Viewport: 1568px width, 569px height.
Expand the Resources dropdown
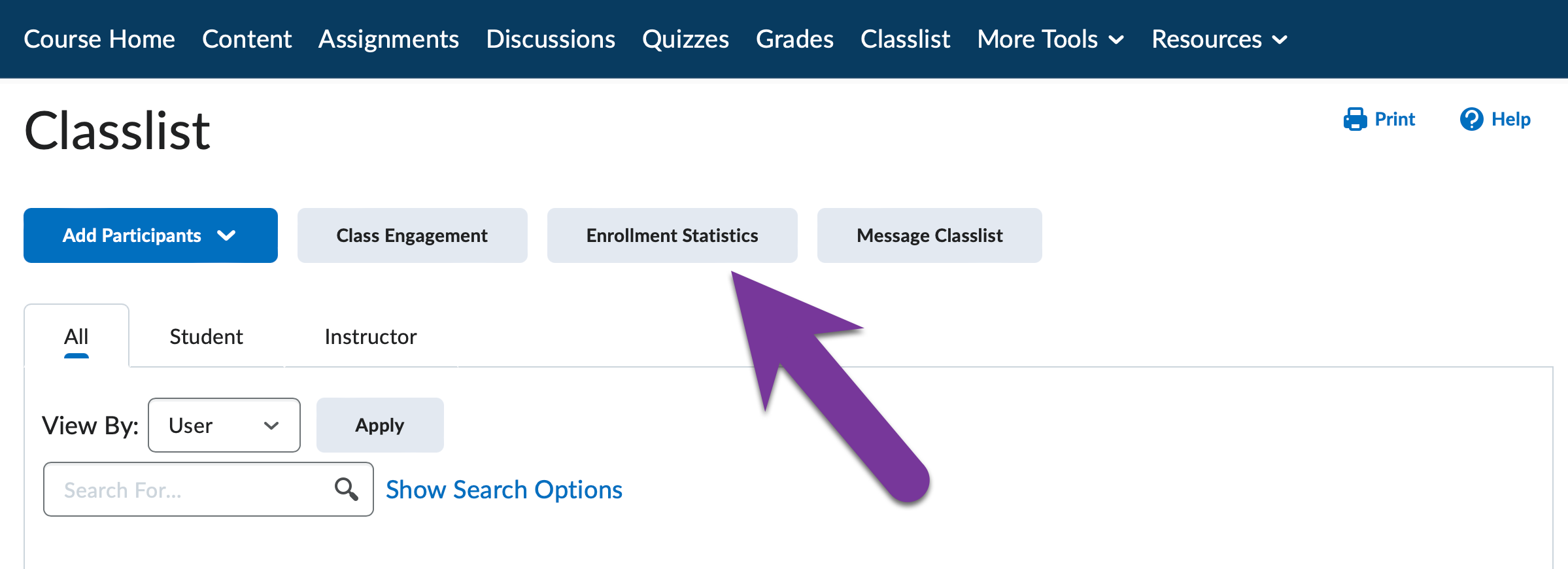1219,39
